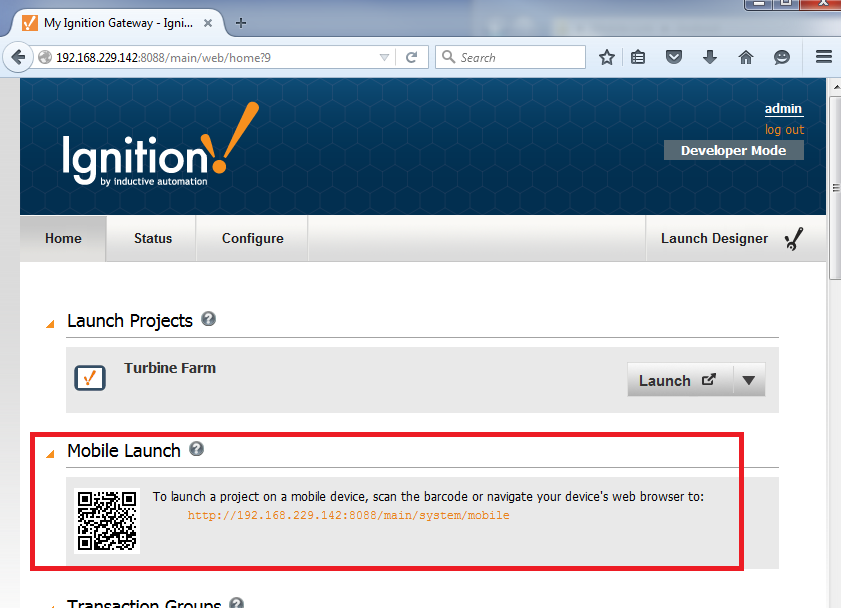Reload the page with the refresh icon
Image resolution: width=841 pixels, height=608 pixels.
411,57
